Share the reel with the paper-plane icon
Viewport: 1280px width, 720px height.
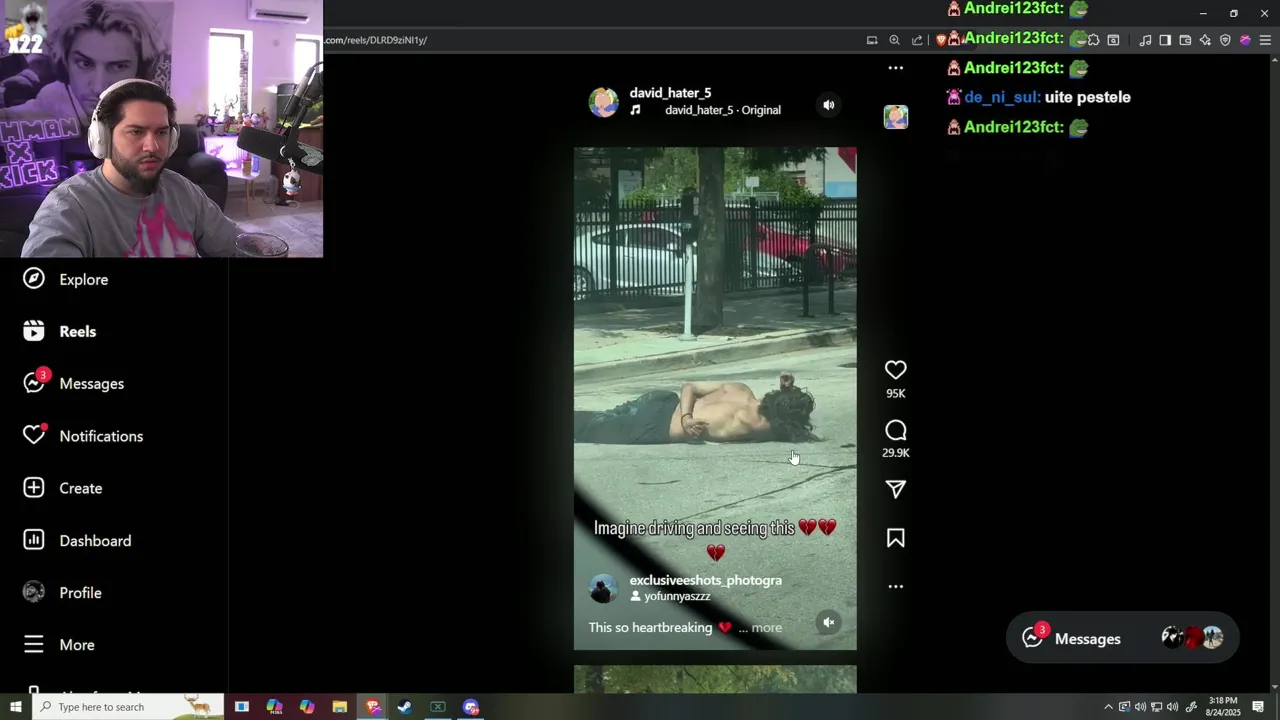tap(895, 489)
